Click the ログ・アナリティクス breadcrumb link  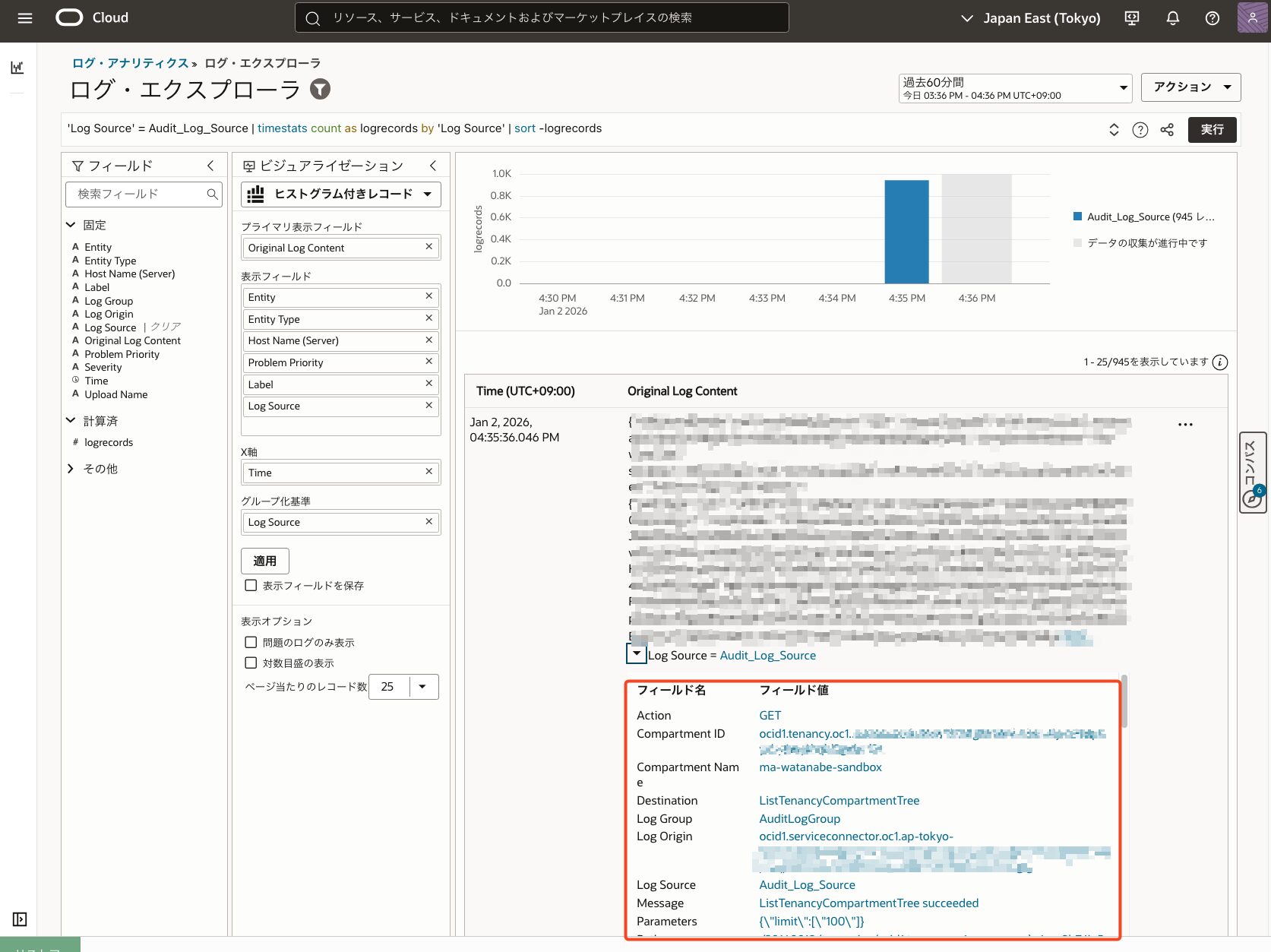coord(130,63)
